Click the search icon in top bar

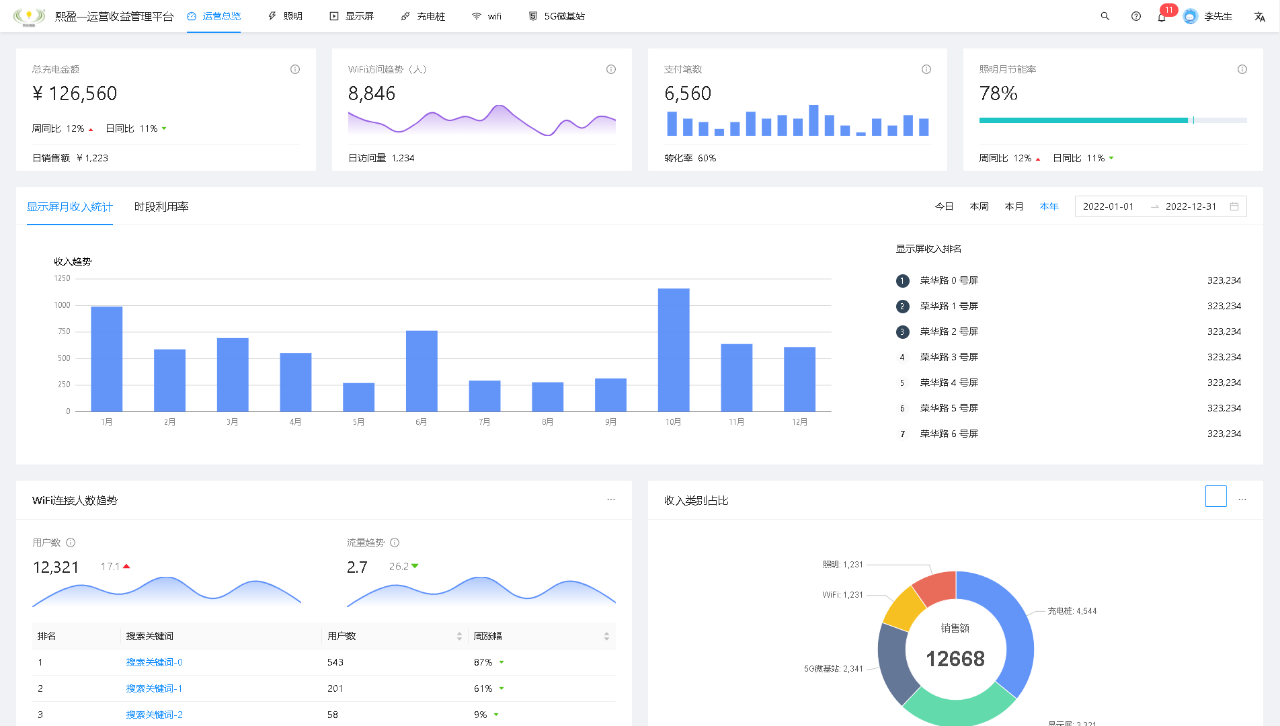tap(1105, 16)
